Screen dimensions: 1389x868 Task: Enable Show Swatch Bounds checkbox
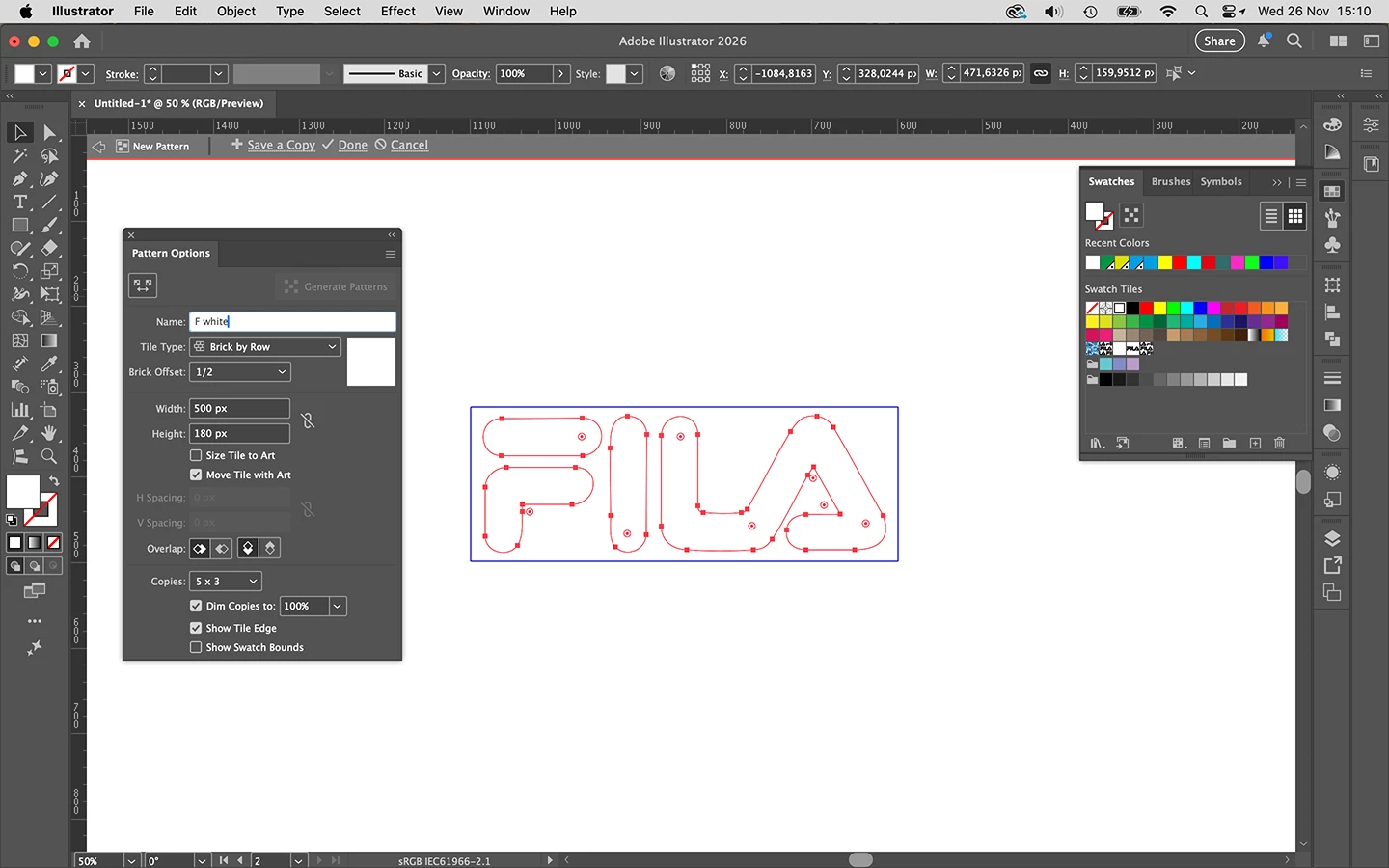(196, 647)
